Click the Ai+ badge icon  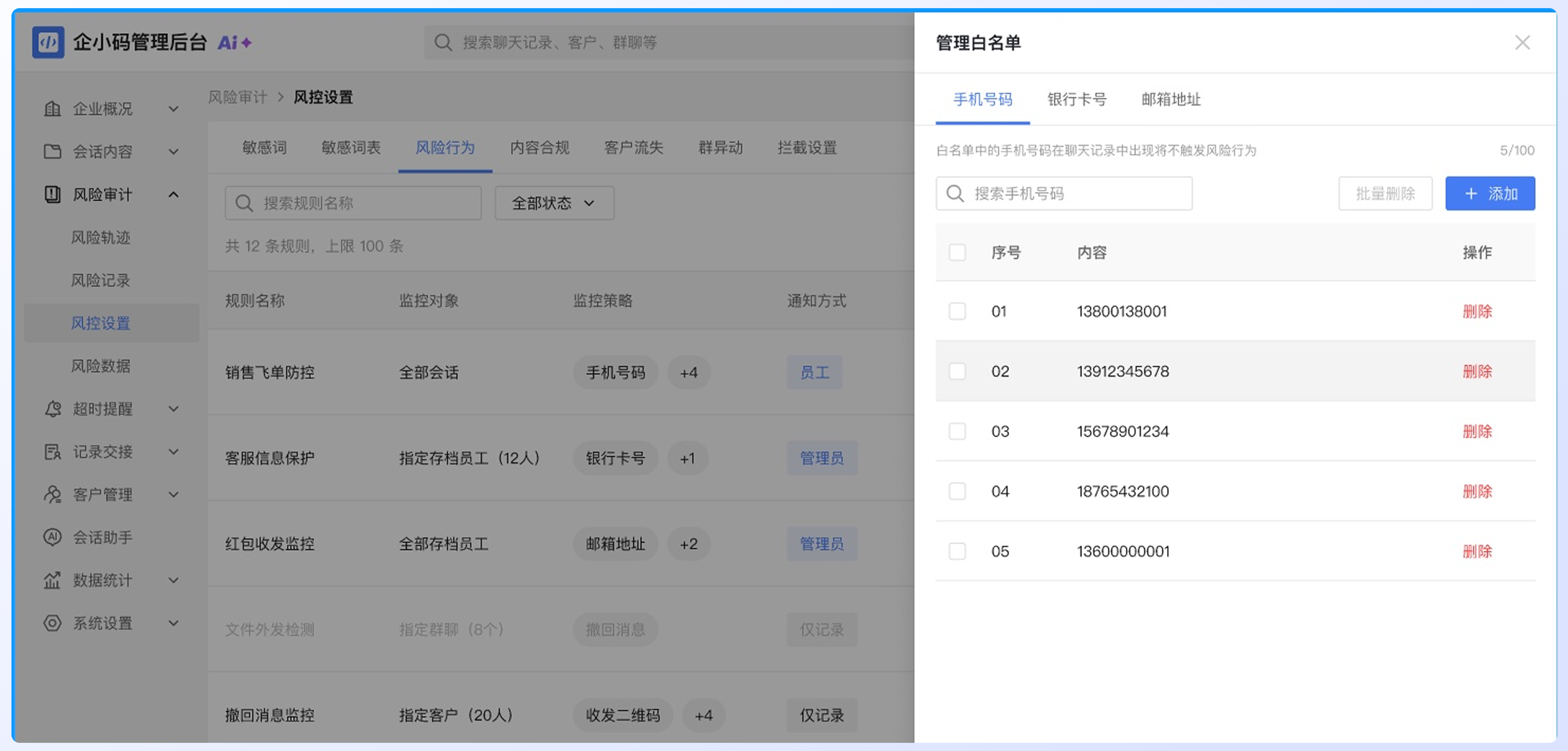click(x=235, y=42)
